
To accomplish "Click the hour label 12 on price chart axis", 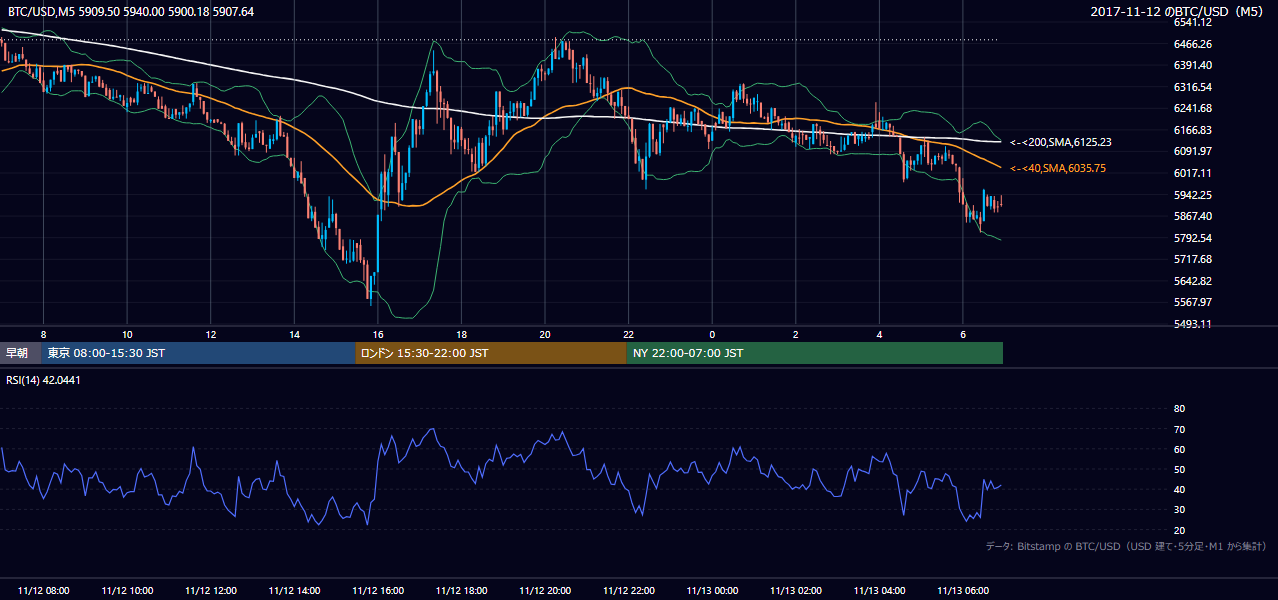I will click(211, 334).
